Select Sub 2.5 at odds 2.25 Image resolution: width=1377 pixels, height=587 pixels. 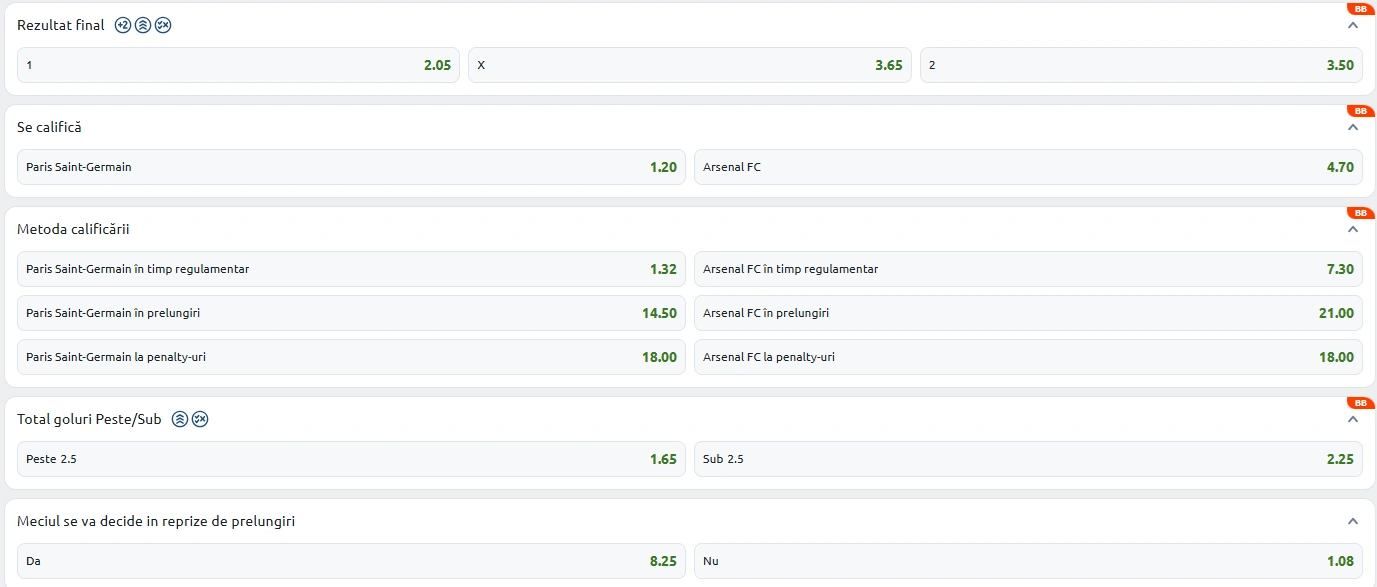tap(1028, 459)
